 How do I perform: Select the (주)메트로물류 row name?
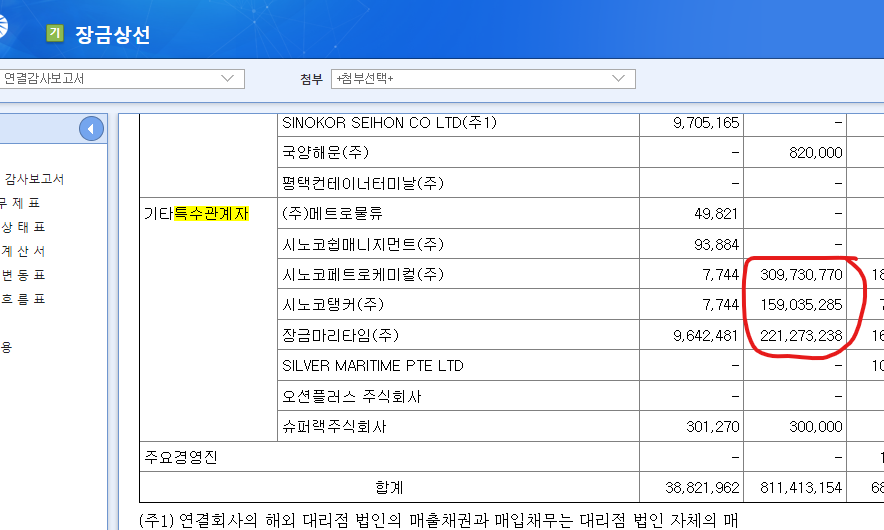click(332, 213)
